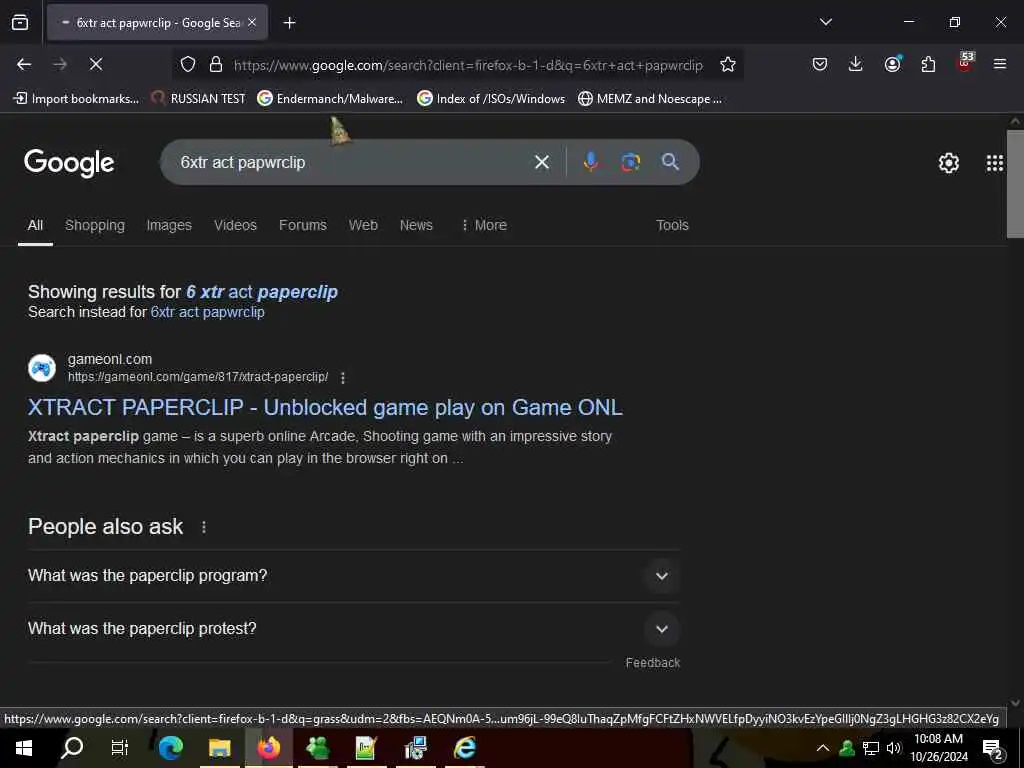
Task: Open notification center with 2 badge
Action: pos(993,750)
